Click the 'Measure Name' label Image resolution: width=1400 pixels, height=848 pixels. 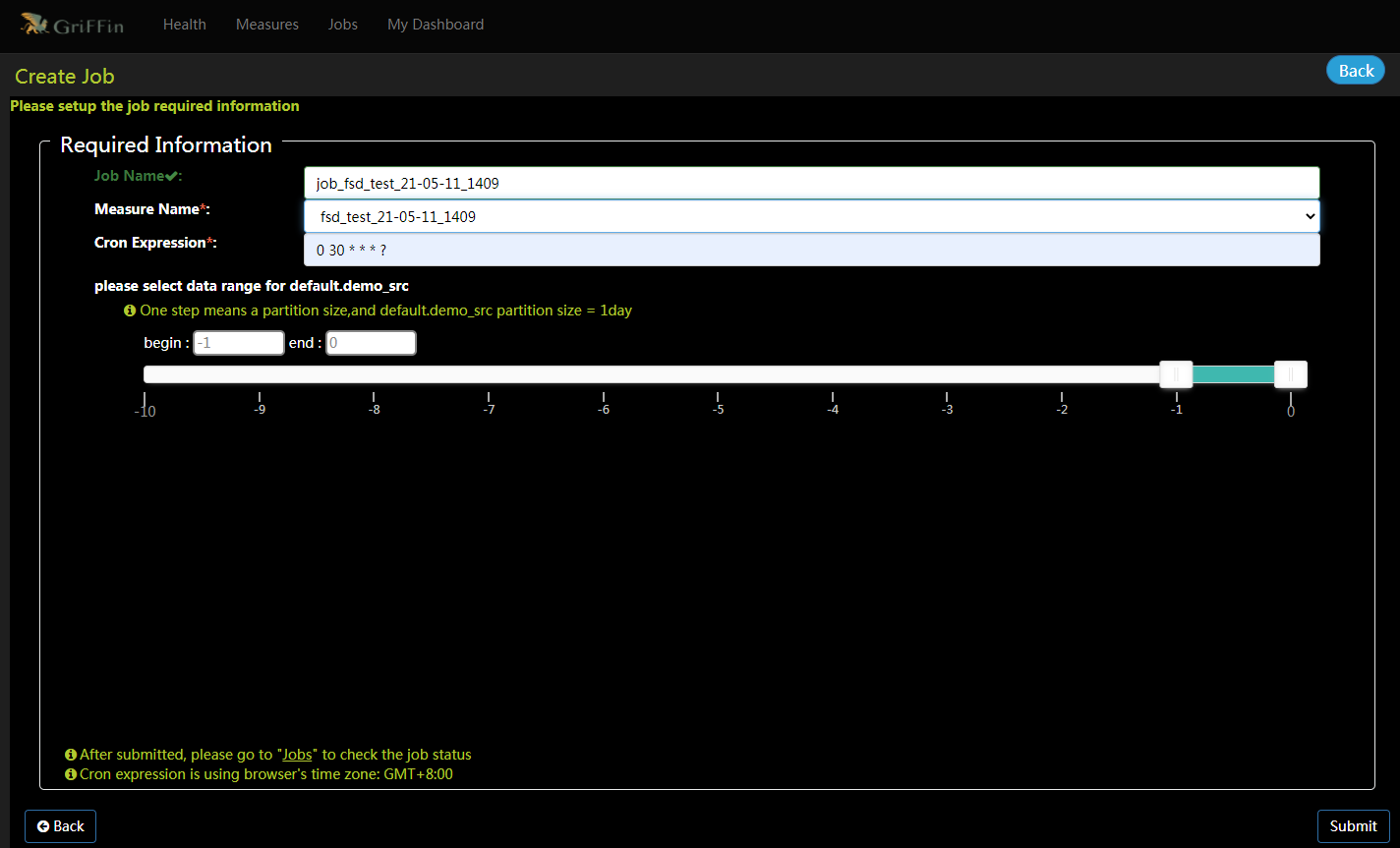pyautogui.click(x=152, y=209)
